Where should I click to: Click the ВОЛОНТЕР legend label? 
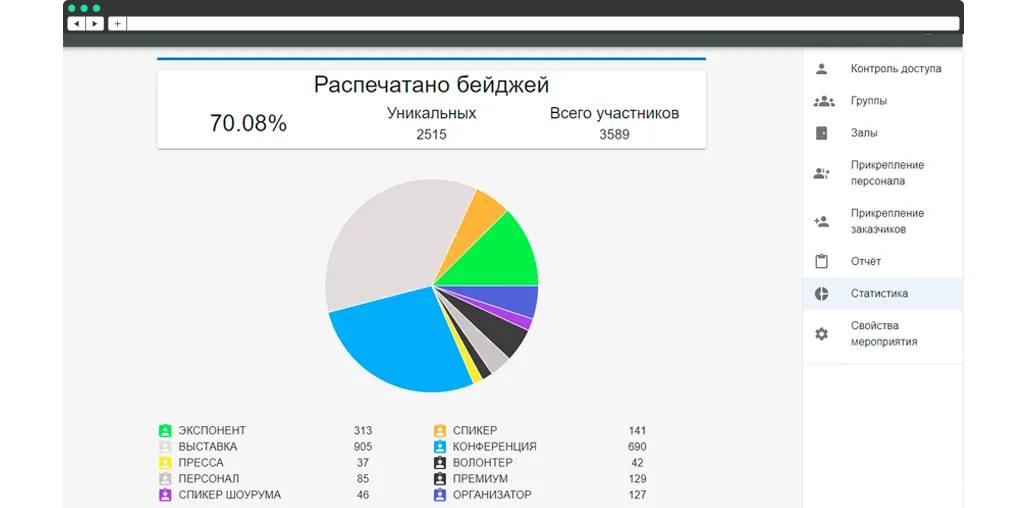click(483, 463)
